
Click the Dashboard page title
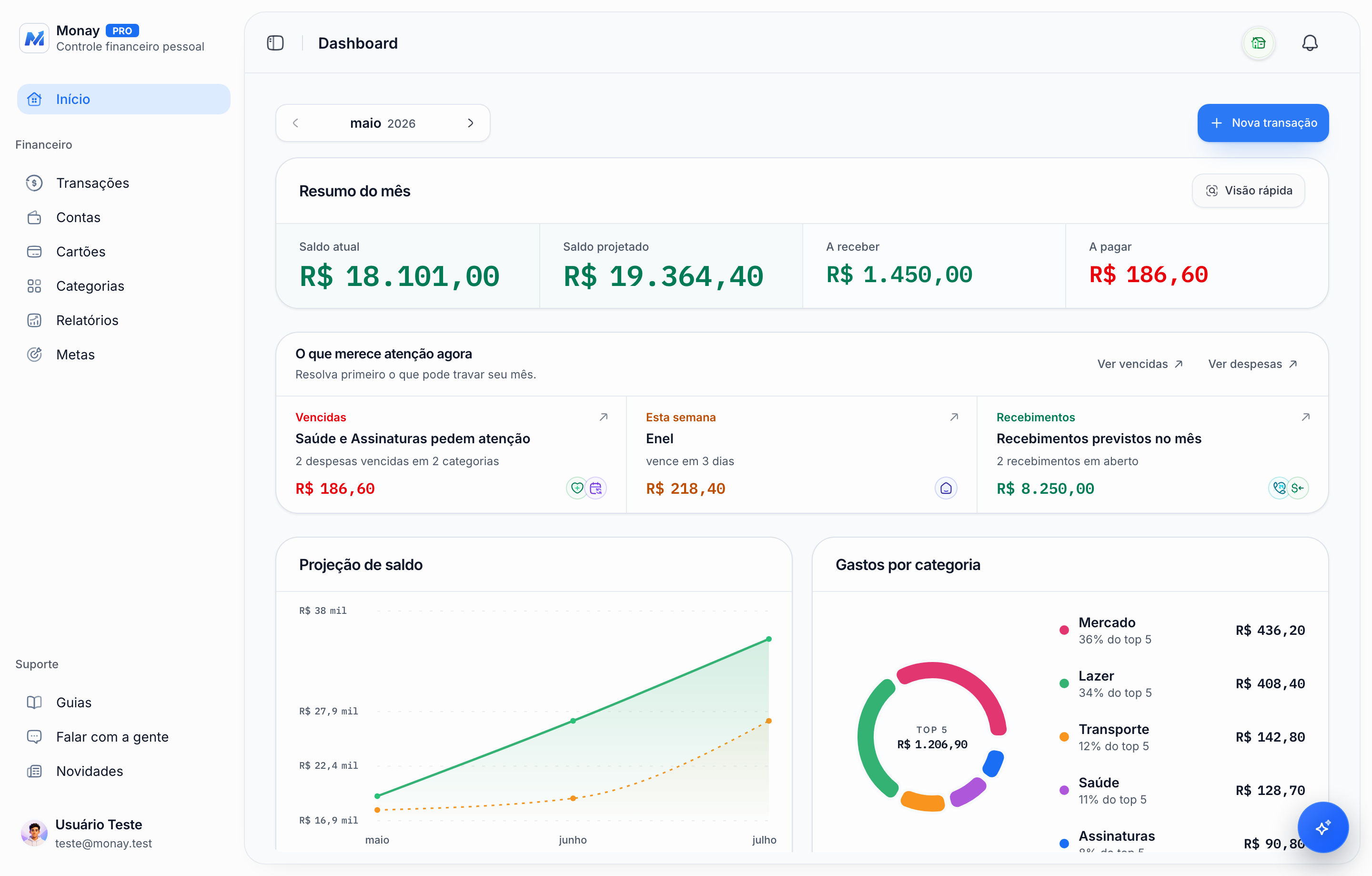point(358,43)
